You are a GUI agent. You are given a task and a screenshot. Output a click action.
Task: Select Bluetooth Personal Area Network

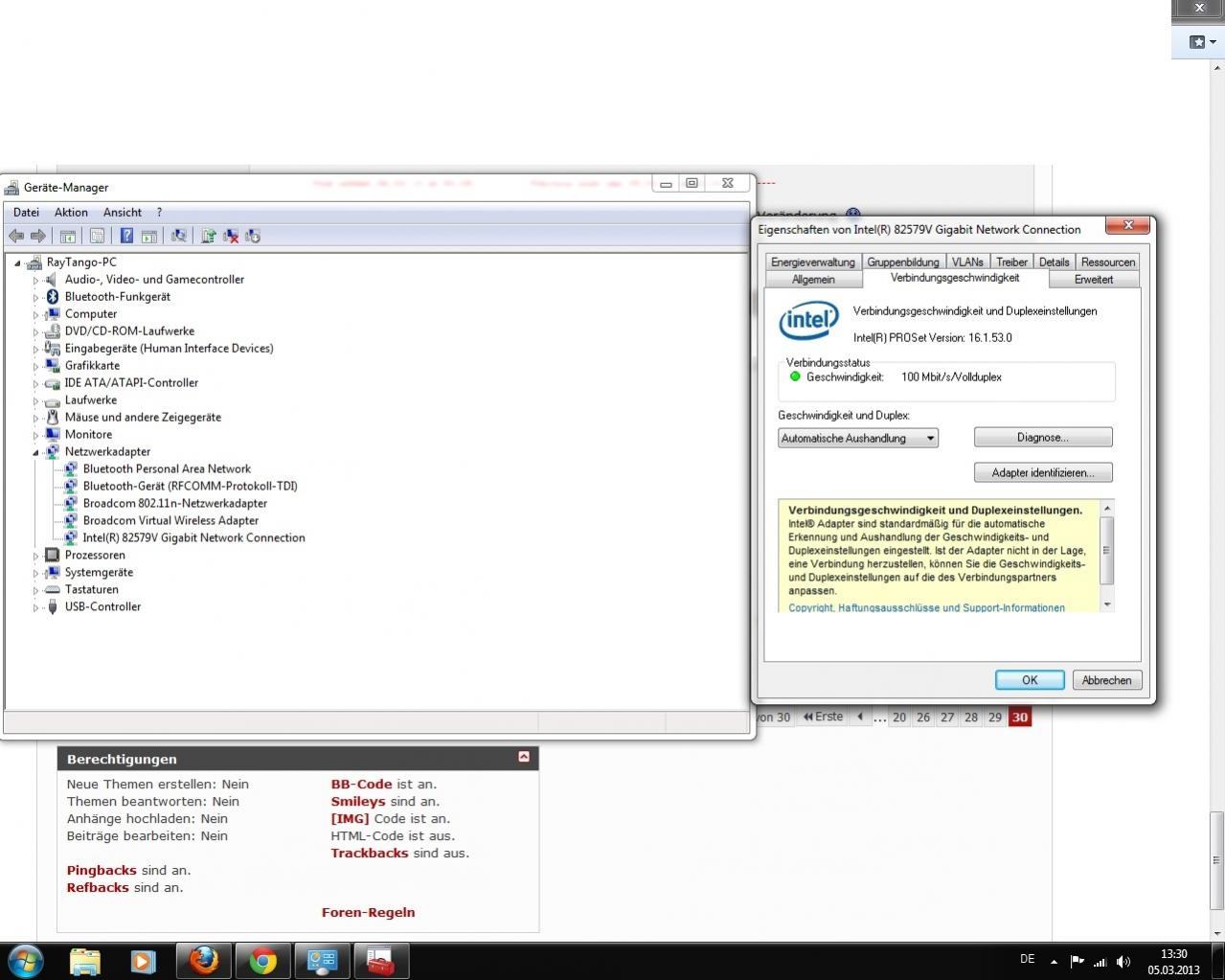(167, 468)
